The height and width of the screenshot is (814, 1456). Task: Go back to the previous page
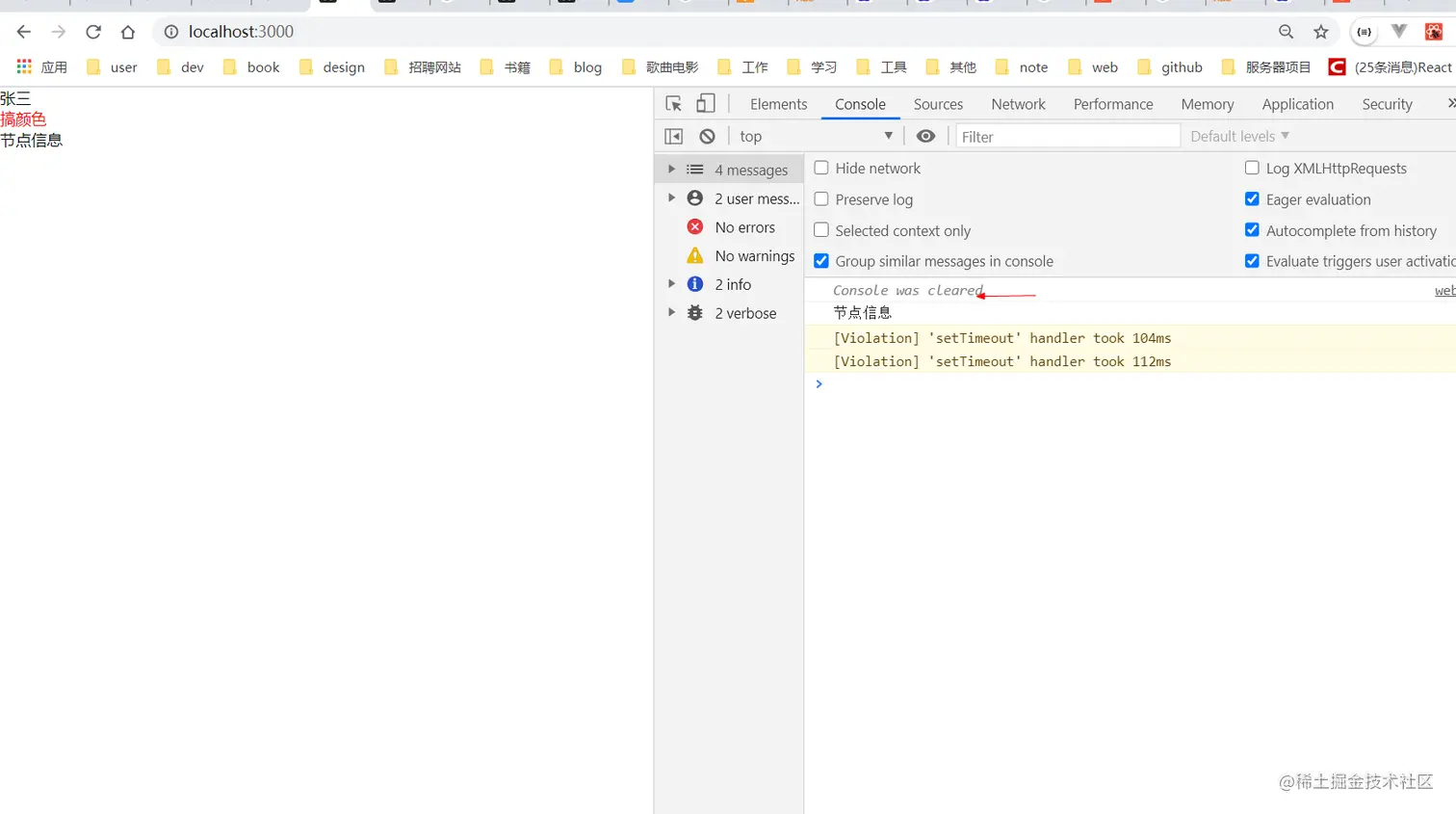[x=24, y=32]
